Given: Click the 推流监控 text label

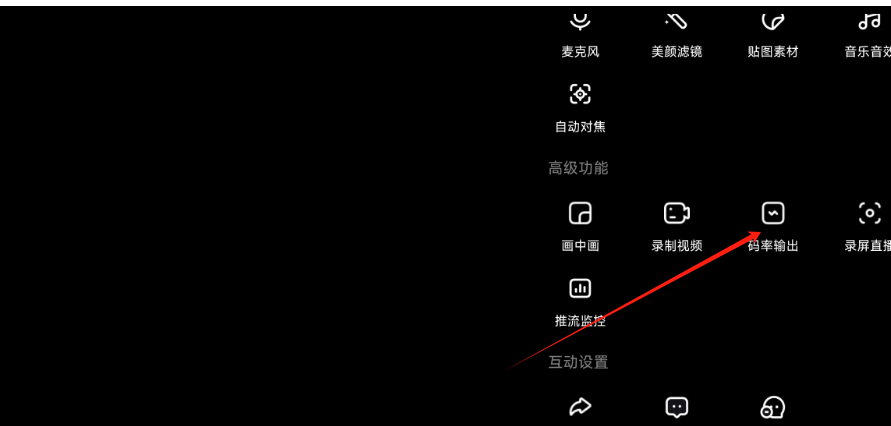Looking at the screenshot, I should tap(580, 321).
